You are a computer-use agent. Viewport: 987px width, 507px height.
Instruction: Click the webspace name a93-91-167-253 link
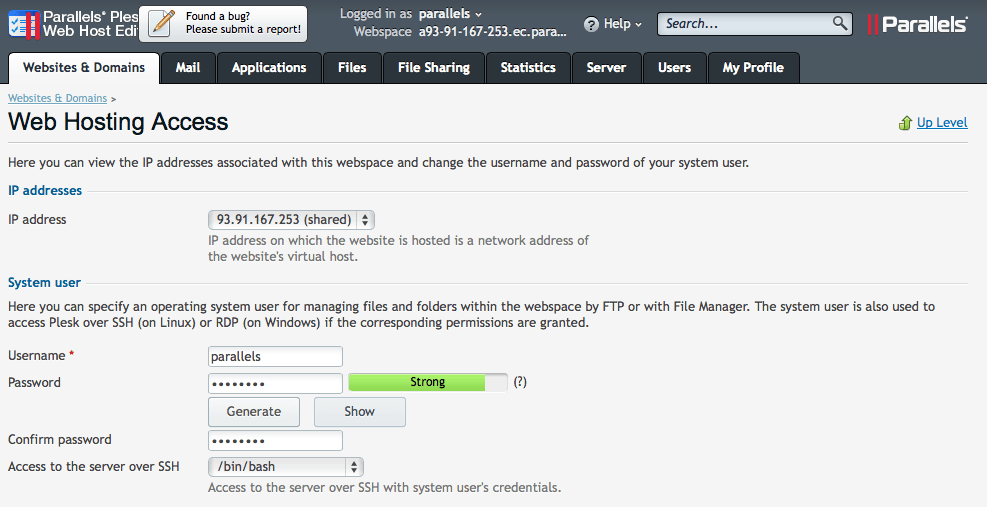click(493, 31)
